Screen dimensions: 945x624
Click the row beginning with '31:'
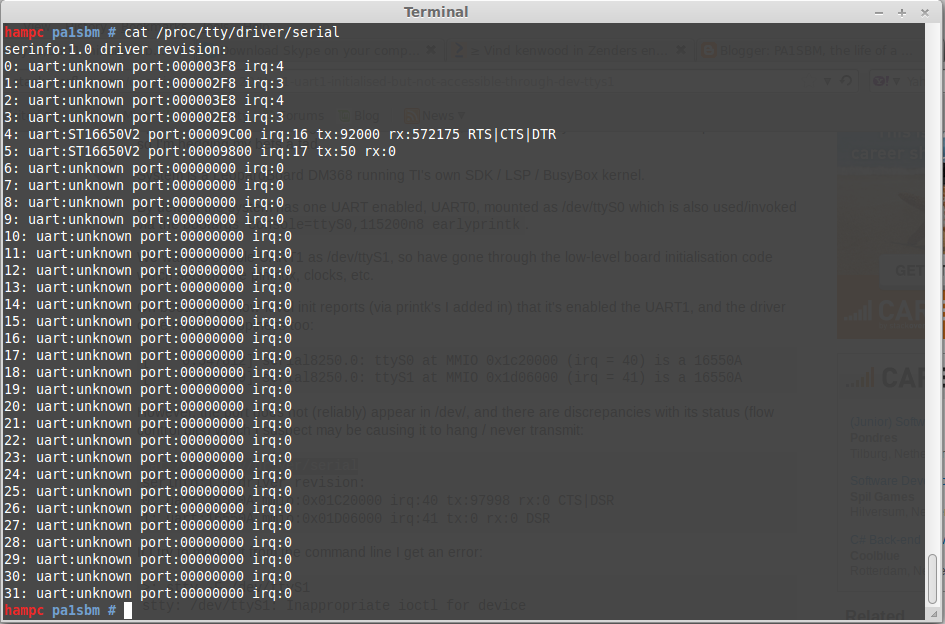[148, 593]
